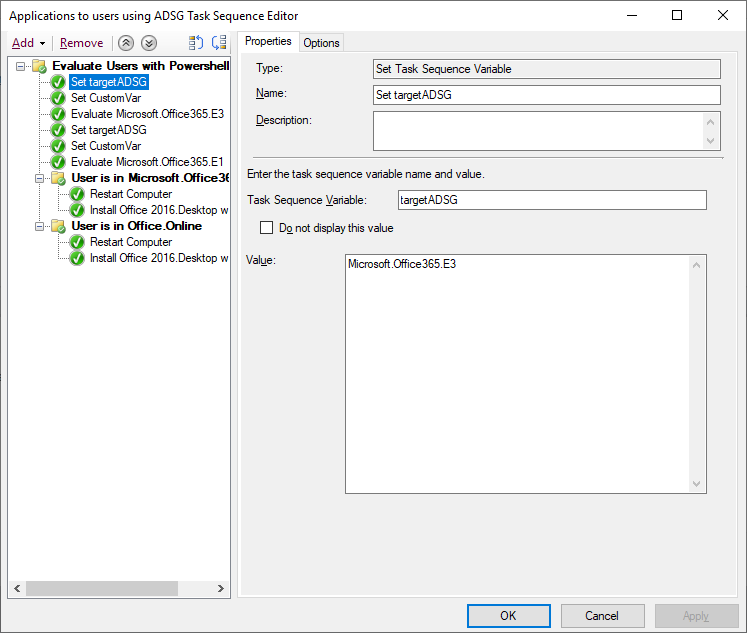Click the Remove button
The width and height of the screenshot is (747, 633).
pyautogui.click(x=81, y=43)
